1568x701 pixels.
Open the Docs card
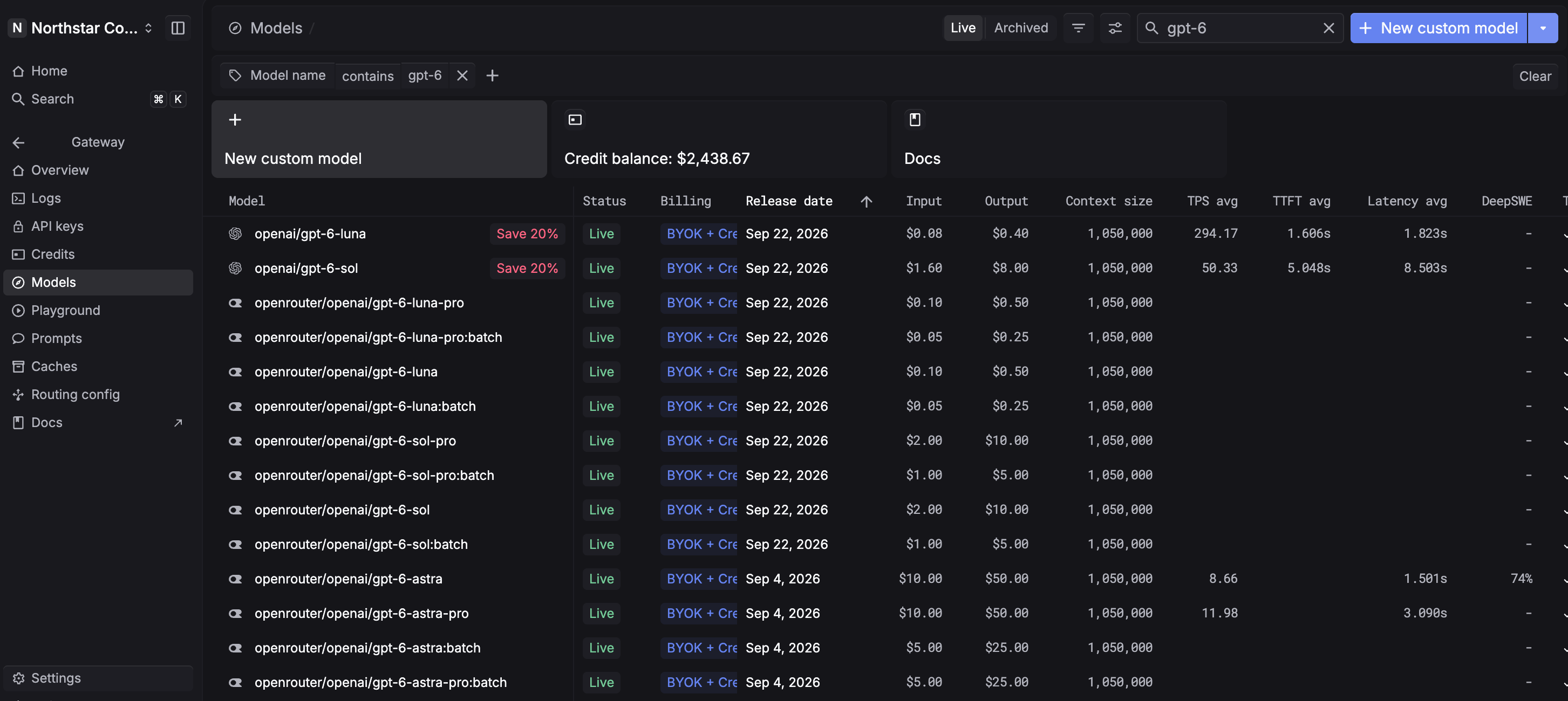pyautogui.click(x=1059, y=139)
